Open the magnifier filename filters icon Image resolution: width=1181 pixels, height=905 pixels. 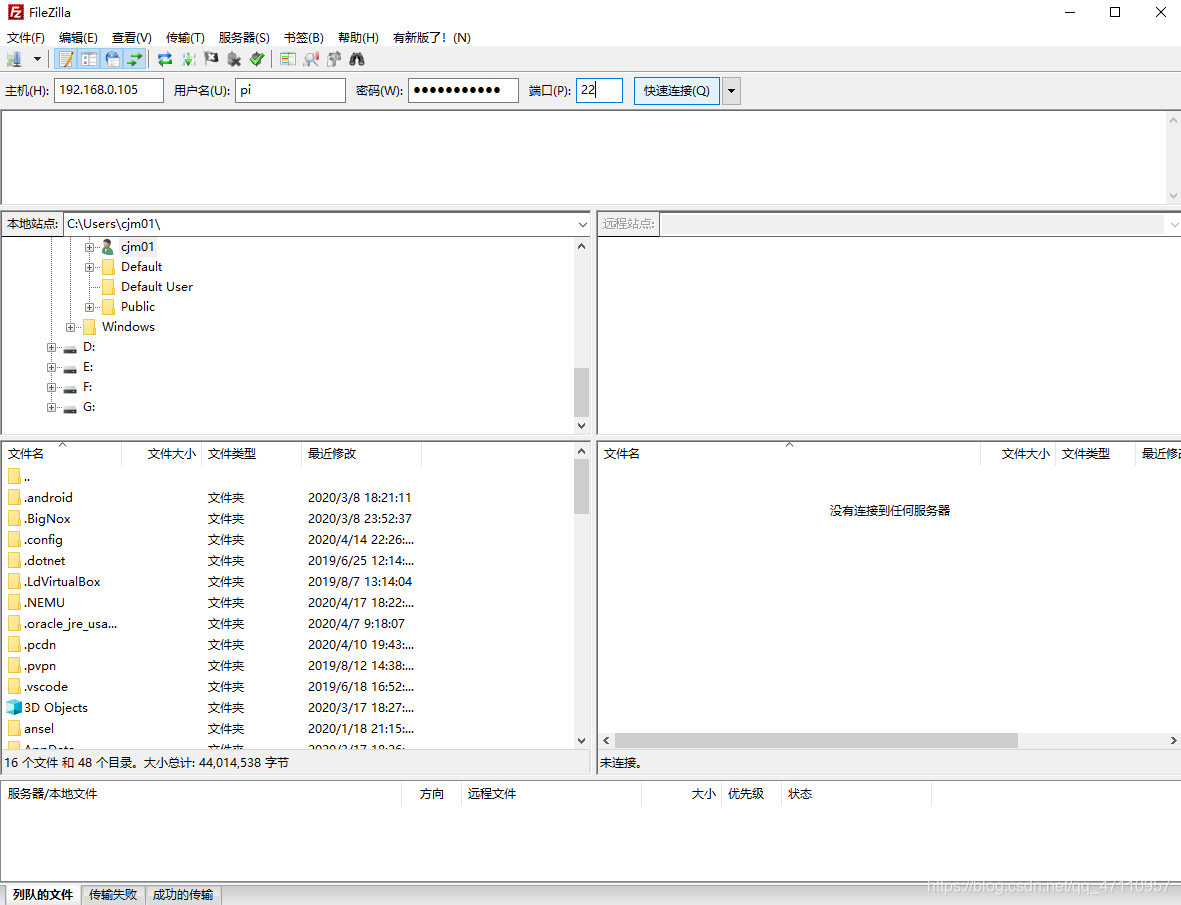311,59
